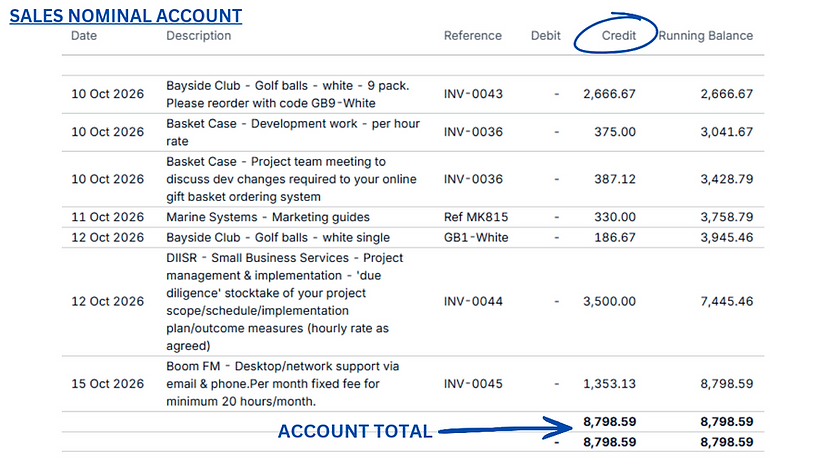
Task: Select the Basket Case Development work description
Action: [293, 132]
